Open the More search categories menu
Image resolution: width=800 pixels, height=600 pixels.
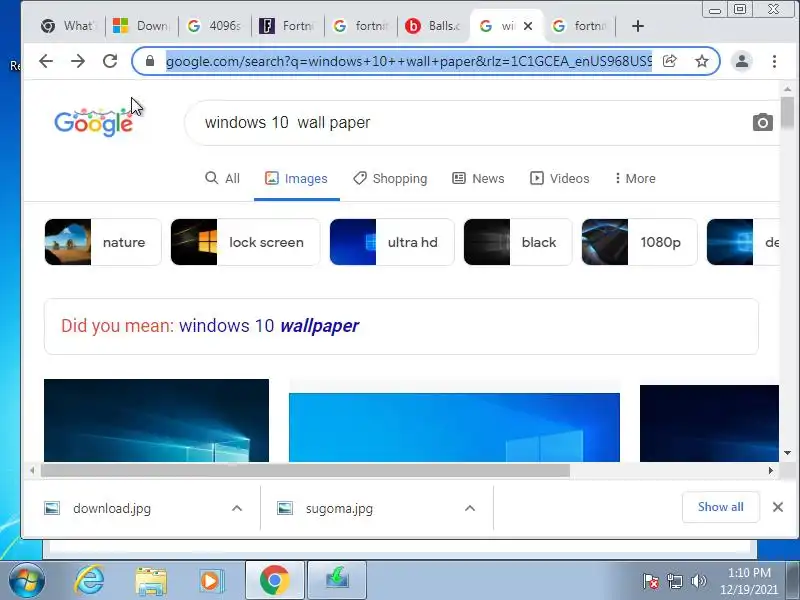point(635,179)
